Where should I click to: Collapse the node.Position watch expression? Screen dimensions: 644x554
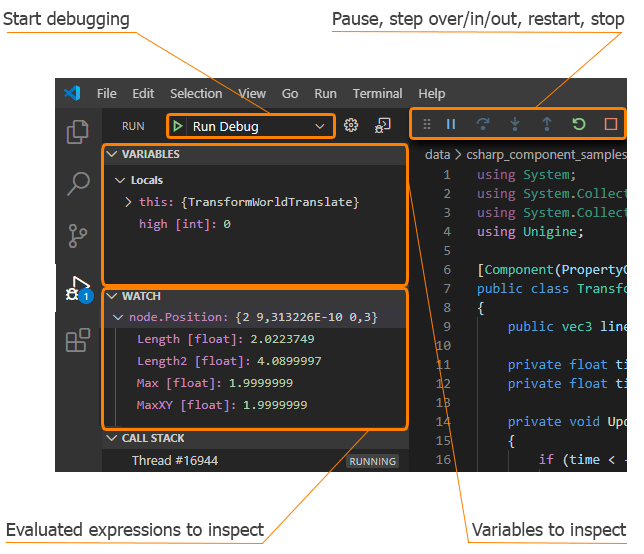pyautogui.click(x=119, y=317)
